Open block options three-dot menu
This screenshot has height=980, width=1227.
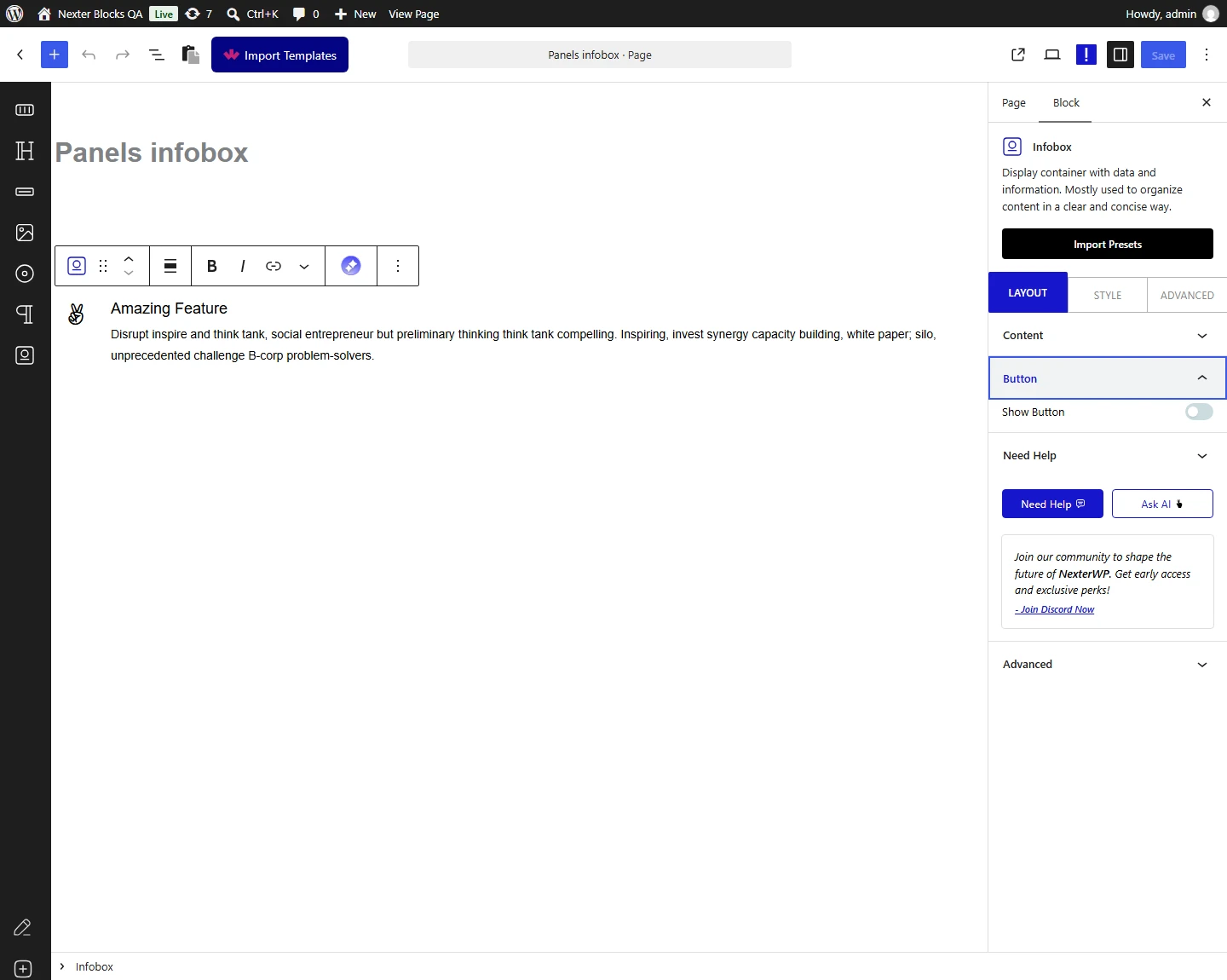tap(398, 266)
